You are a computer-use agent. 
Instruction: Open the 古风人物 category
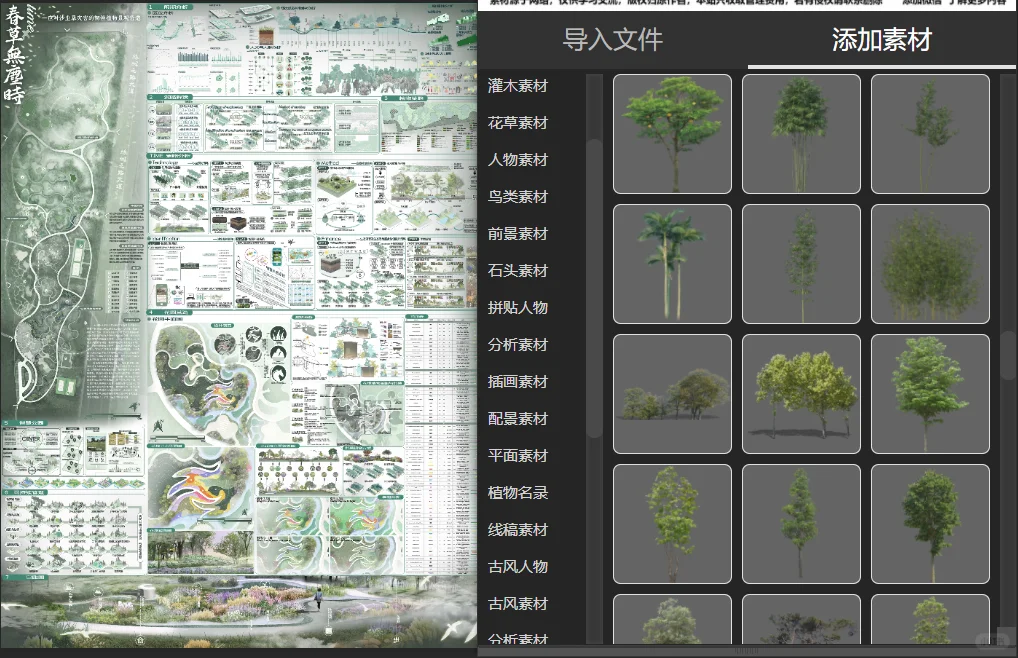(516, 566)
